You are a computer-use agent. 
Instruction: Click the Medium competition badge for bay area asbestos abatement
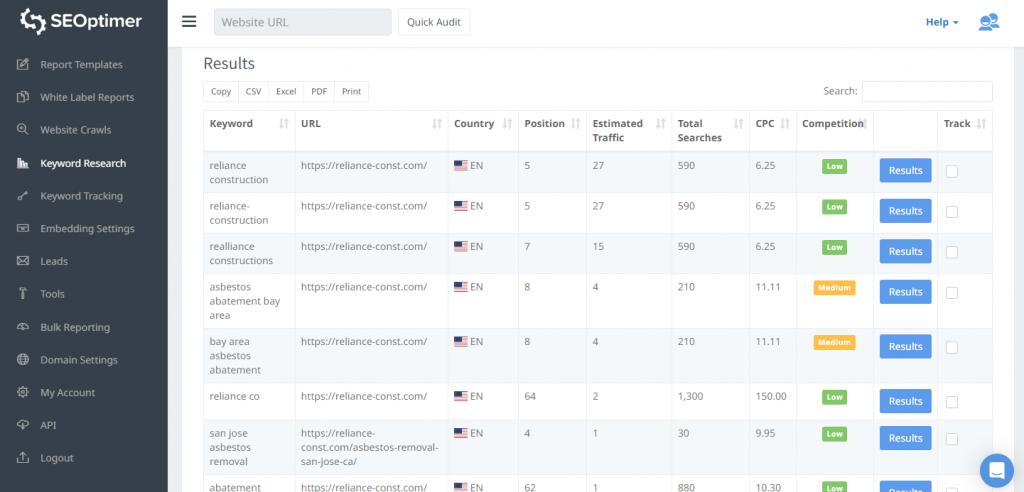[834, 342]
